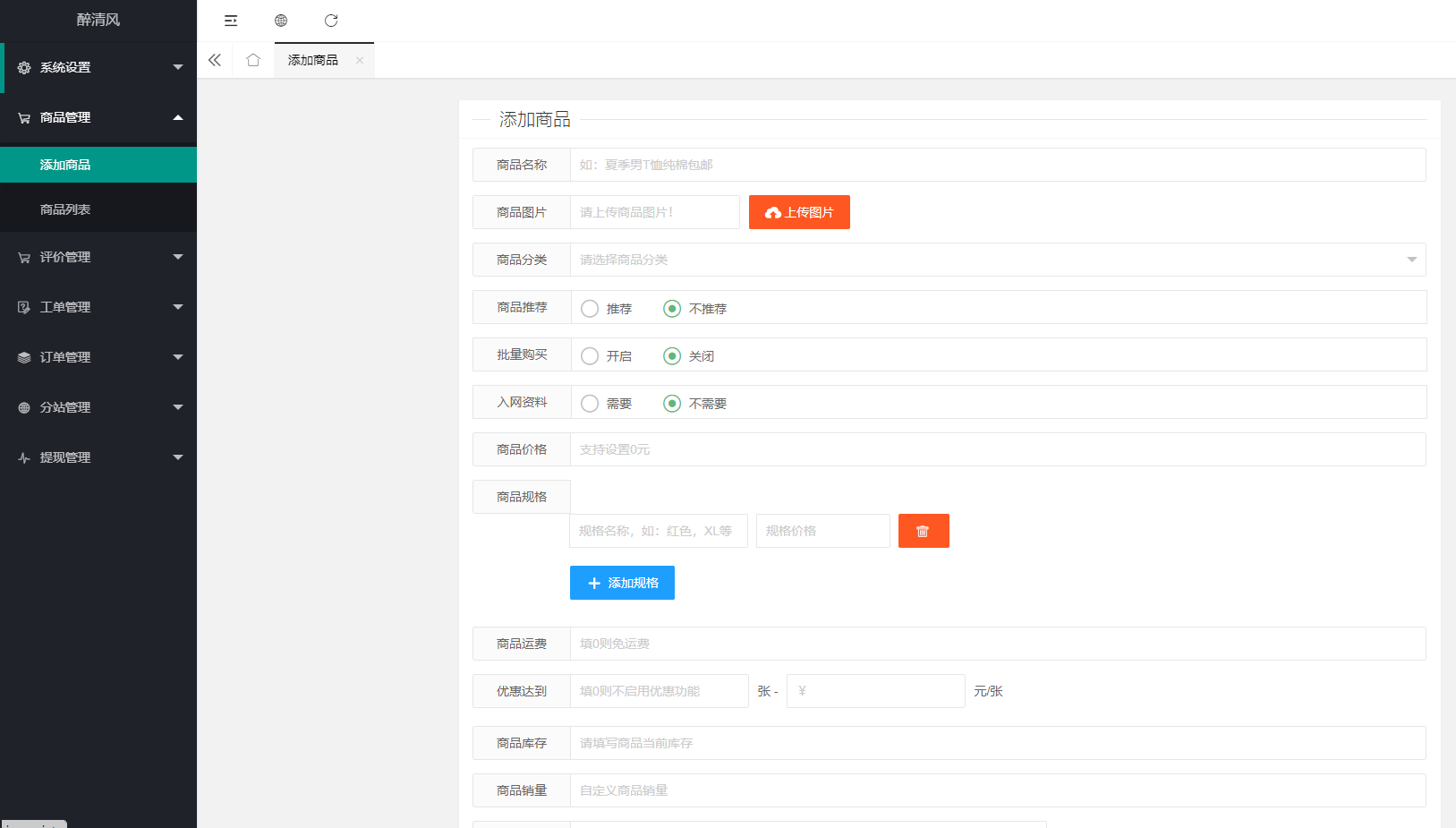Screen dimensions: 1456x828
Task: Click the globe icon beside 分站管理
Action: point(23,407)
